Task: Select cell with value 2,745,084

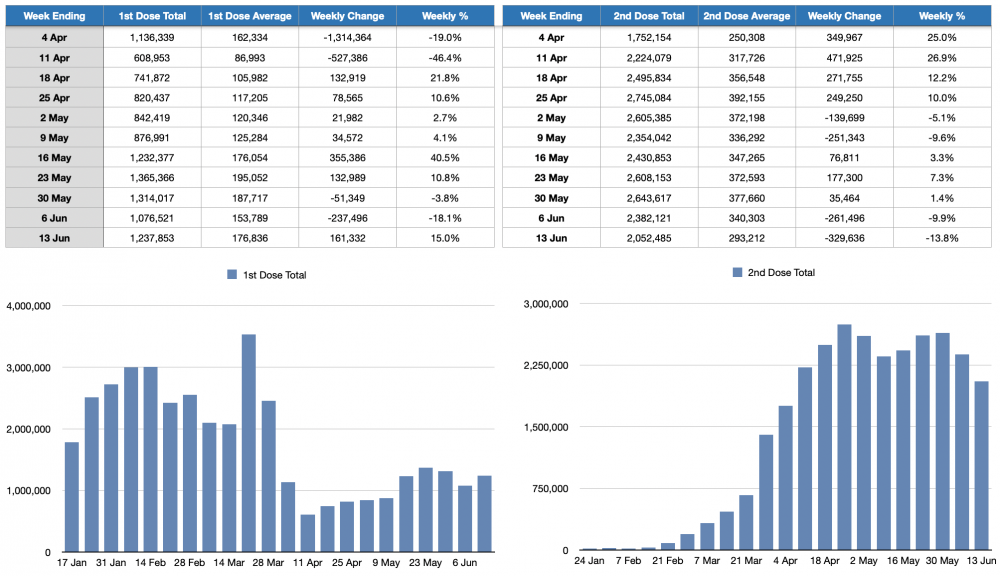Action: [x=649, y=98]
